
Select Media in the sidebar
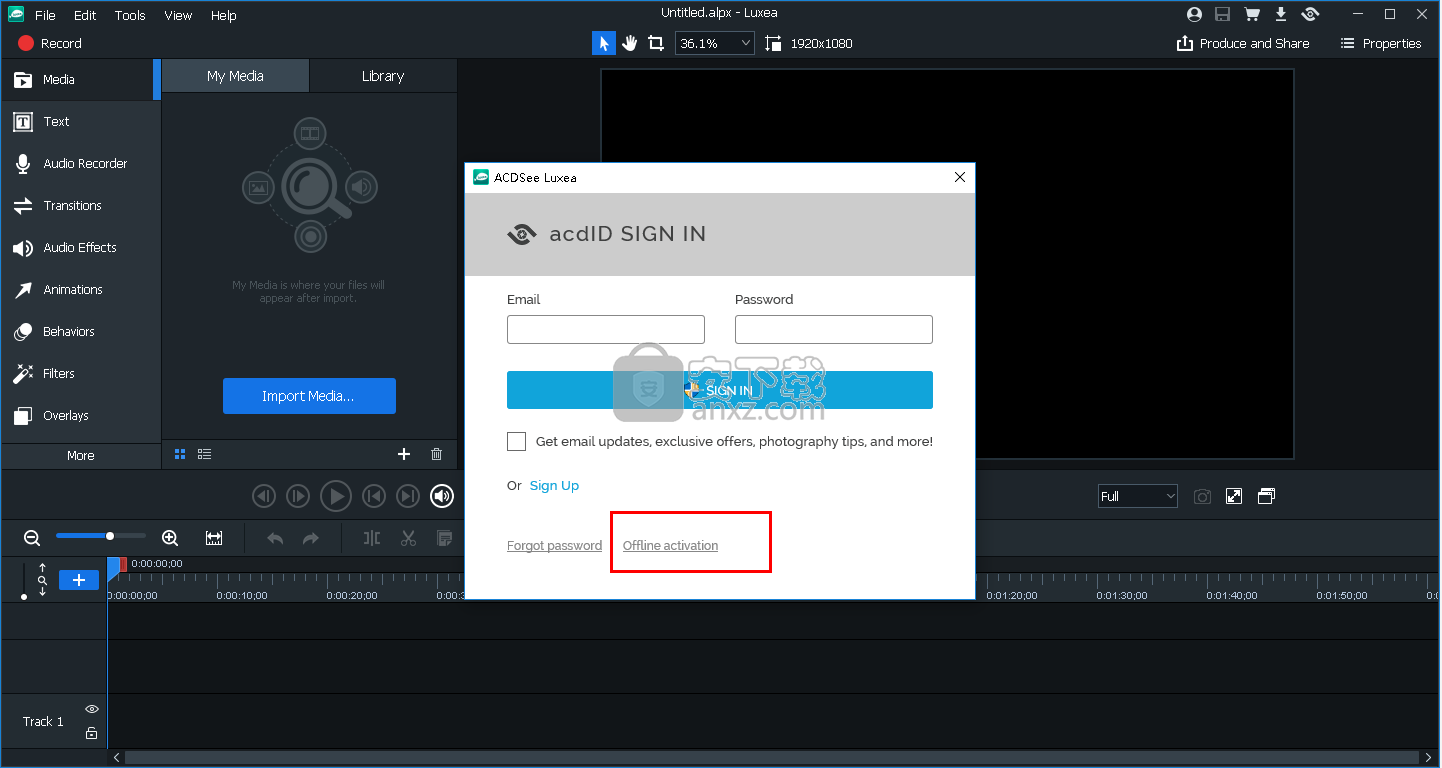coord(80,79)
